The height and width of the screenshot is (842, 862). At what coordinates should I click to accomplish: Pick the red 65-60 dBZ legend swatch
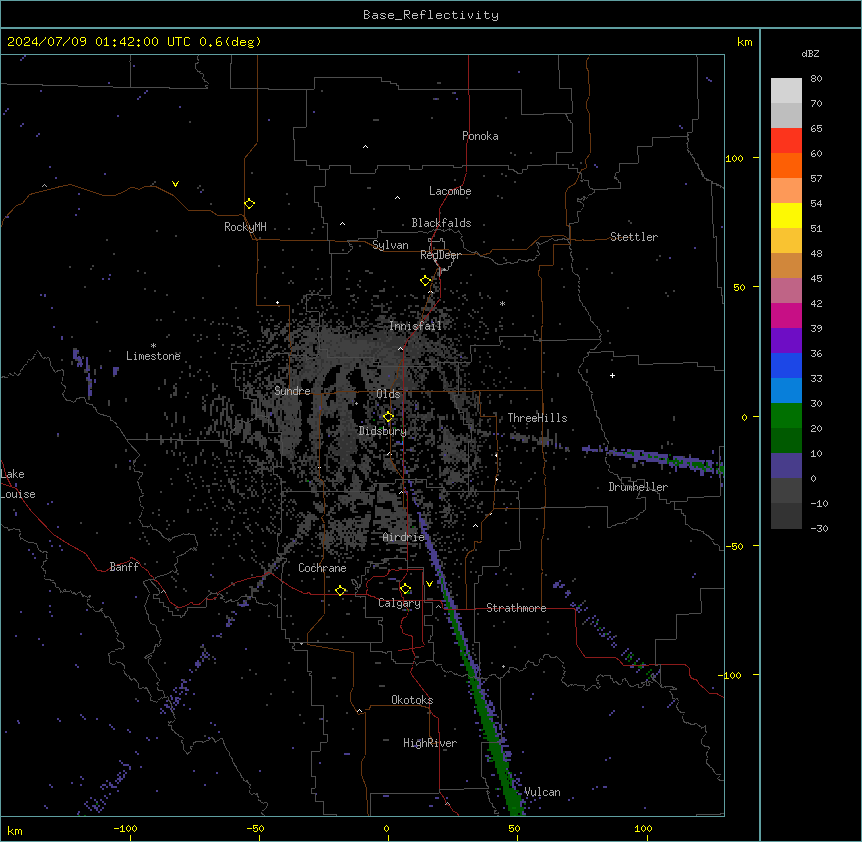point(786,141)
